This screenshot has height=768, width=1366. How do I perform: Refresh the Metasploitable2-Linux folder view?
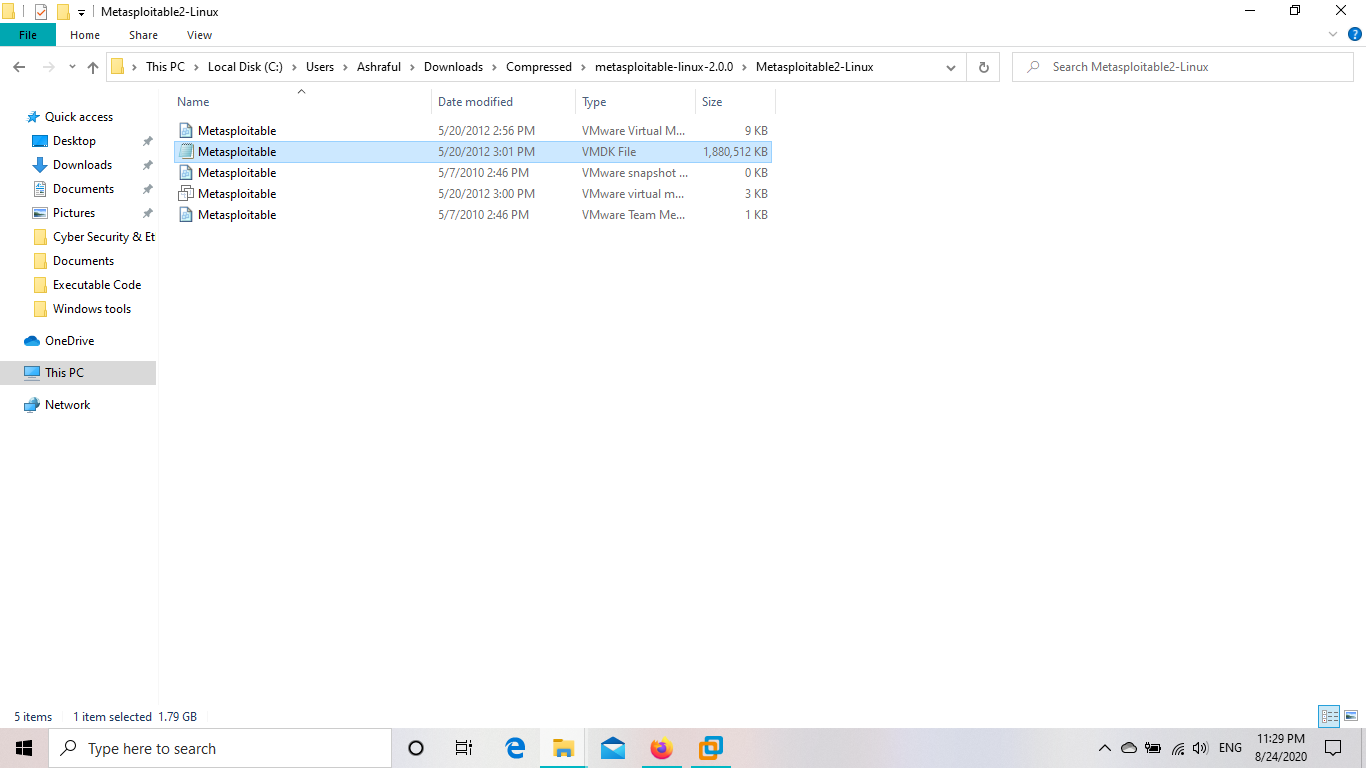click(983, 67)
